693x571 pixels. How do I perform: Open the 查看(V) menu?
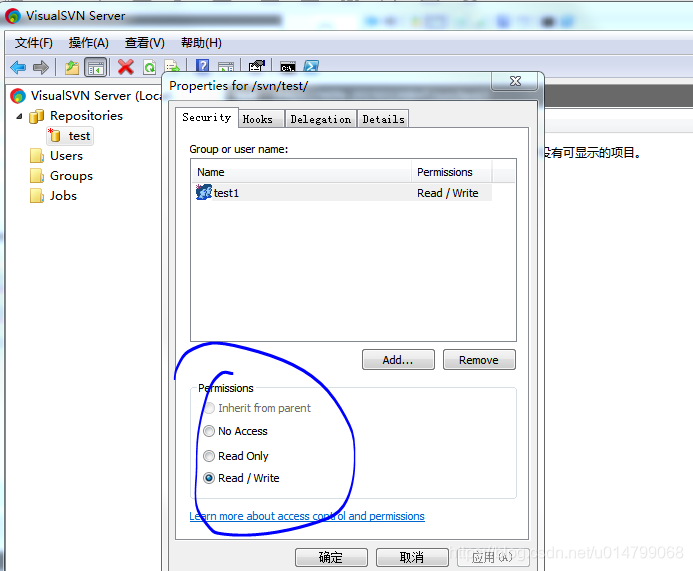coord(145,43)
